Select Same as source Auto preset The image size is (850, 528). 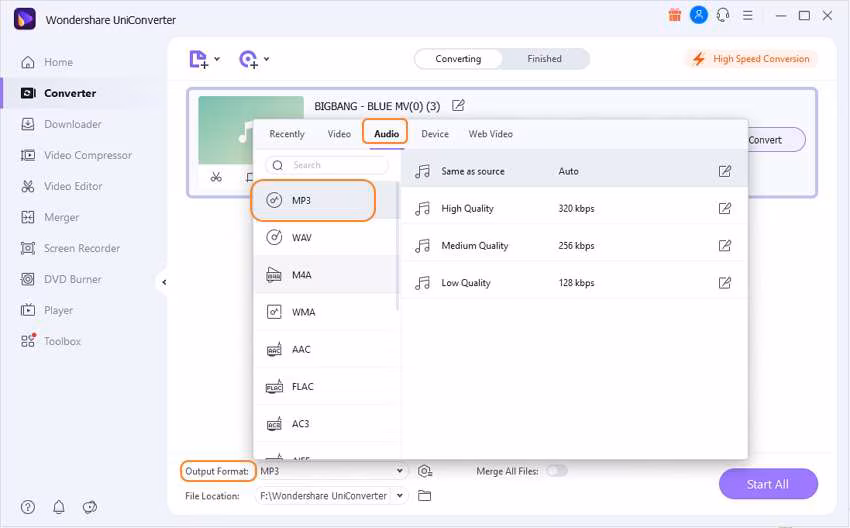(575, 171)
